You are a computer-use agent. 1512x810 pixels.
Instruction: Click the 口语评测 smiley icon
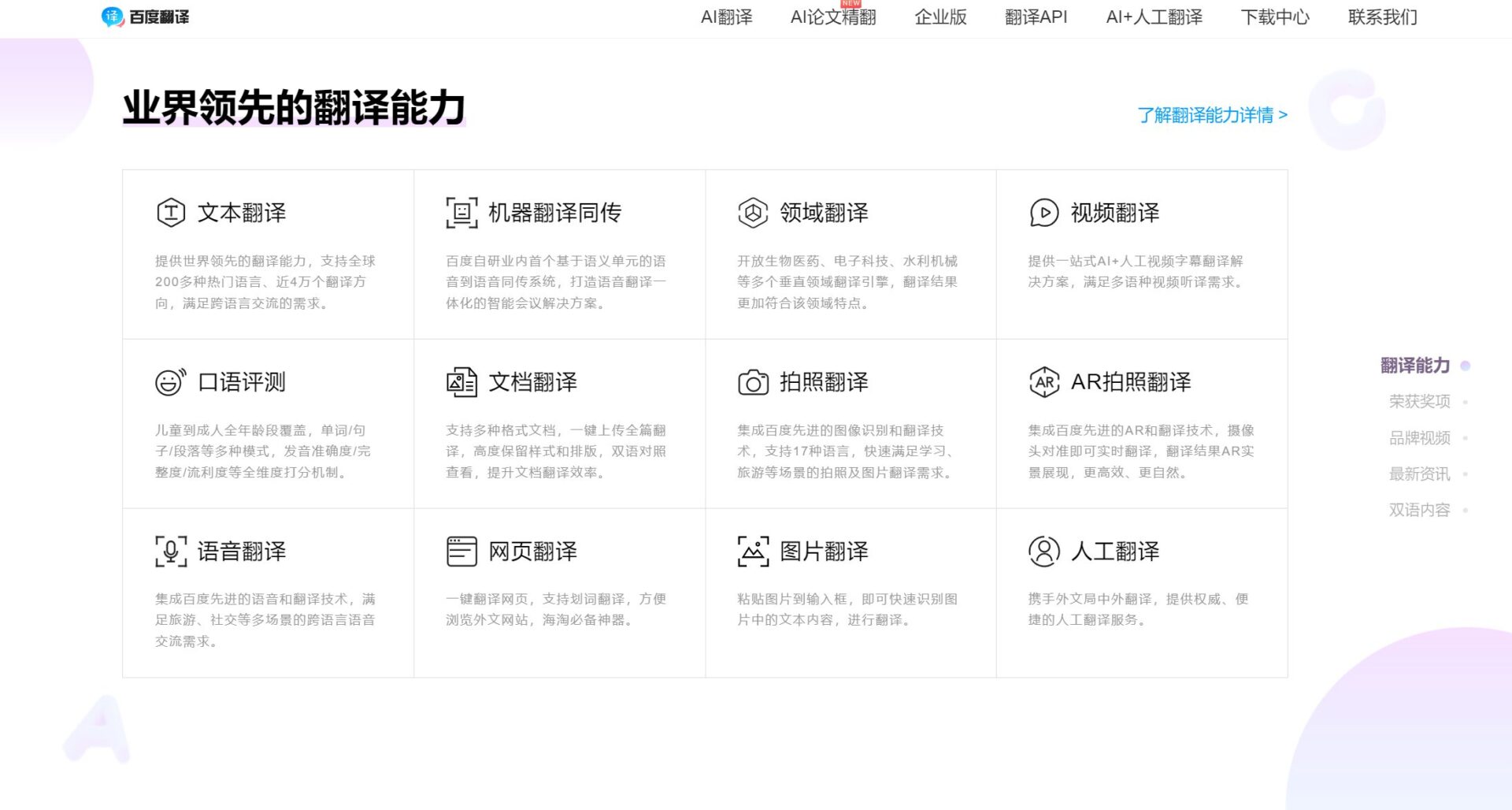click(x=171, y=382)
